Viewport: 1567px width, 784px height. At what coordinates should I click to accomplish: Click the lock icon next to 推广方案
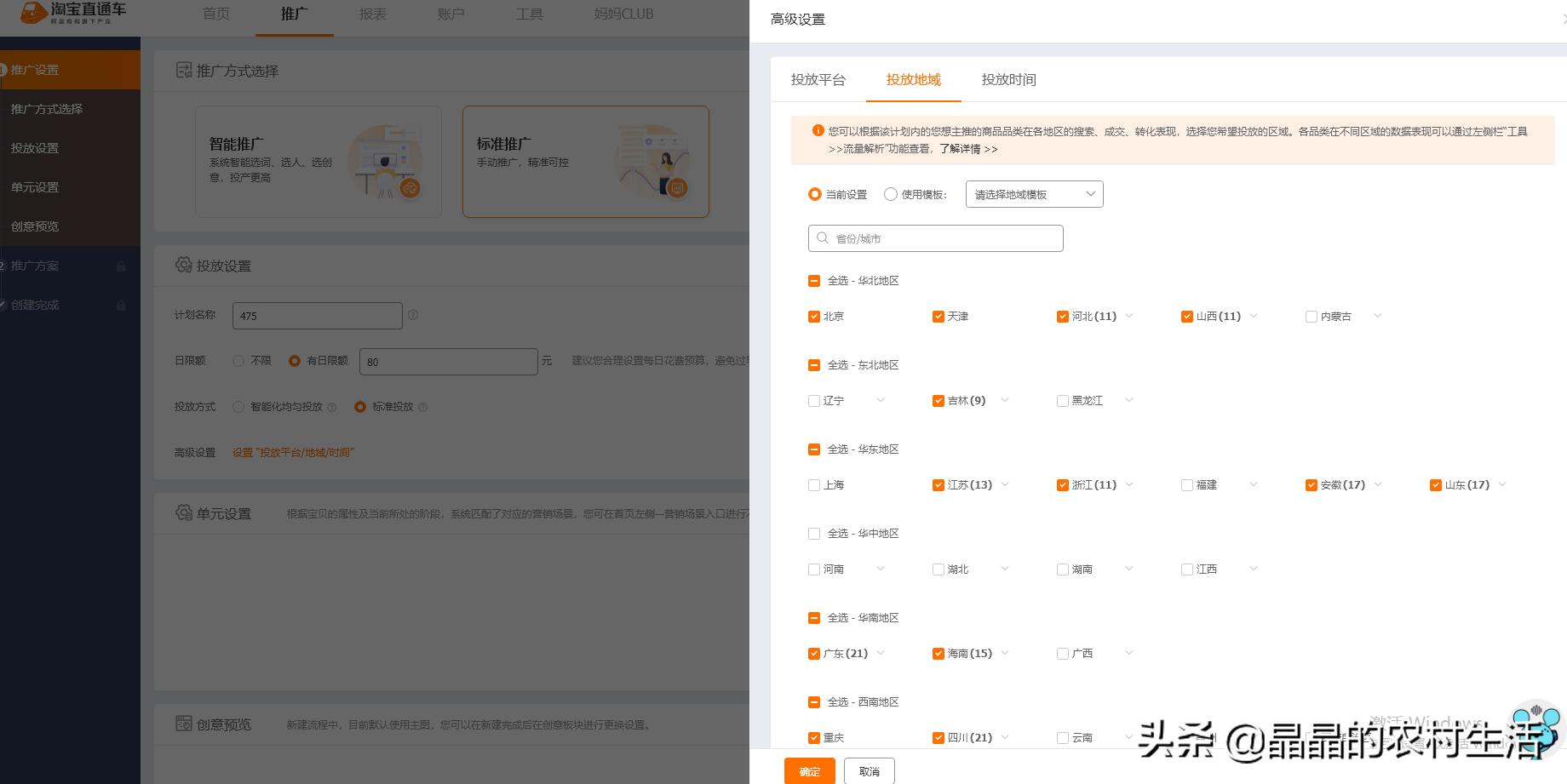(x=120, y=265)
